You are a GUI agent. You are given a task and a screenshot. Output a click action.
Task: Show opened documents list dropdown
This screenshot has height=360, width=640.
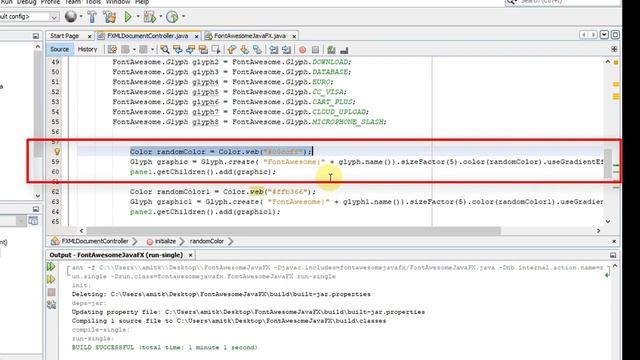click(604, 35)
